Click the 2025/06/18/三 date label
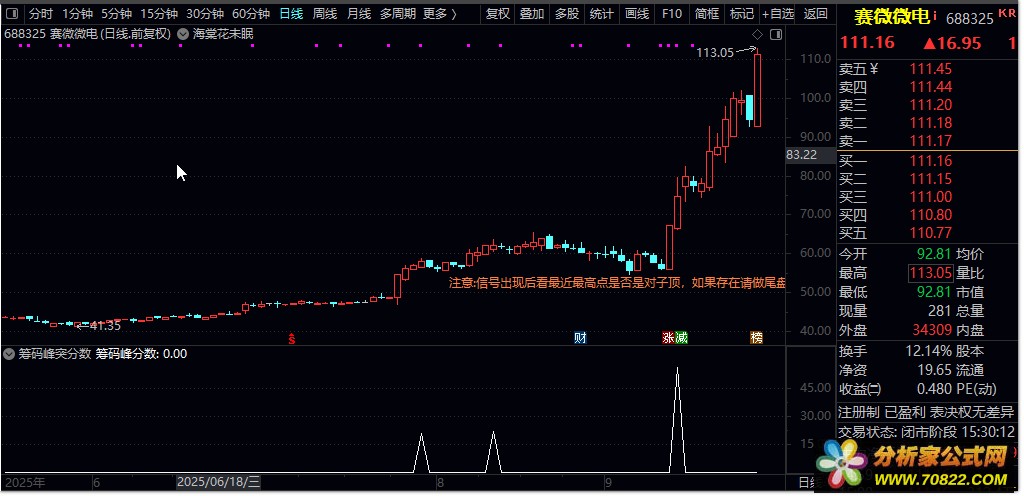Screen dimensions: 1024x496 click(x=219, y=482)
